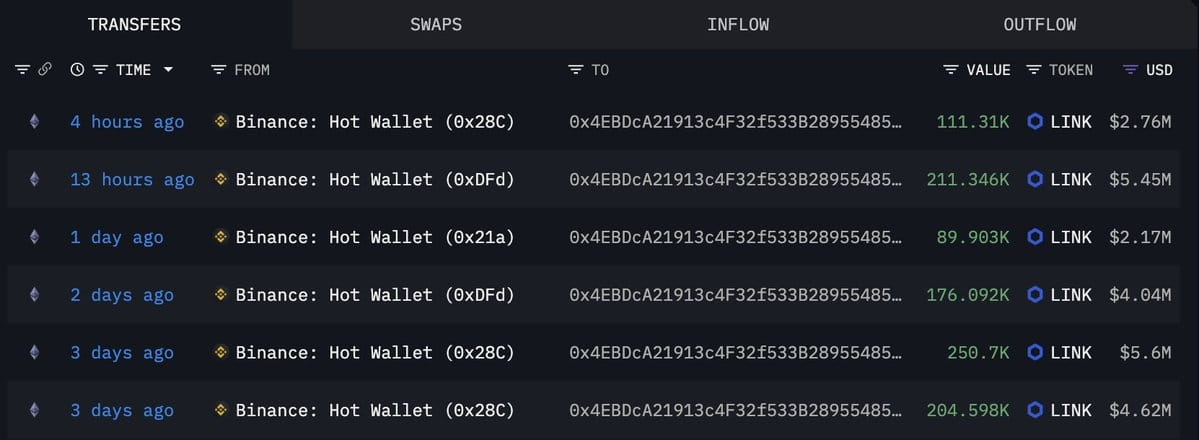Open the purple USD column filter
1199x440 pixels.
pos(1130,70)
